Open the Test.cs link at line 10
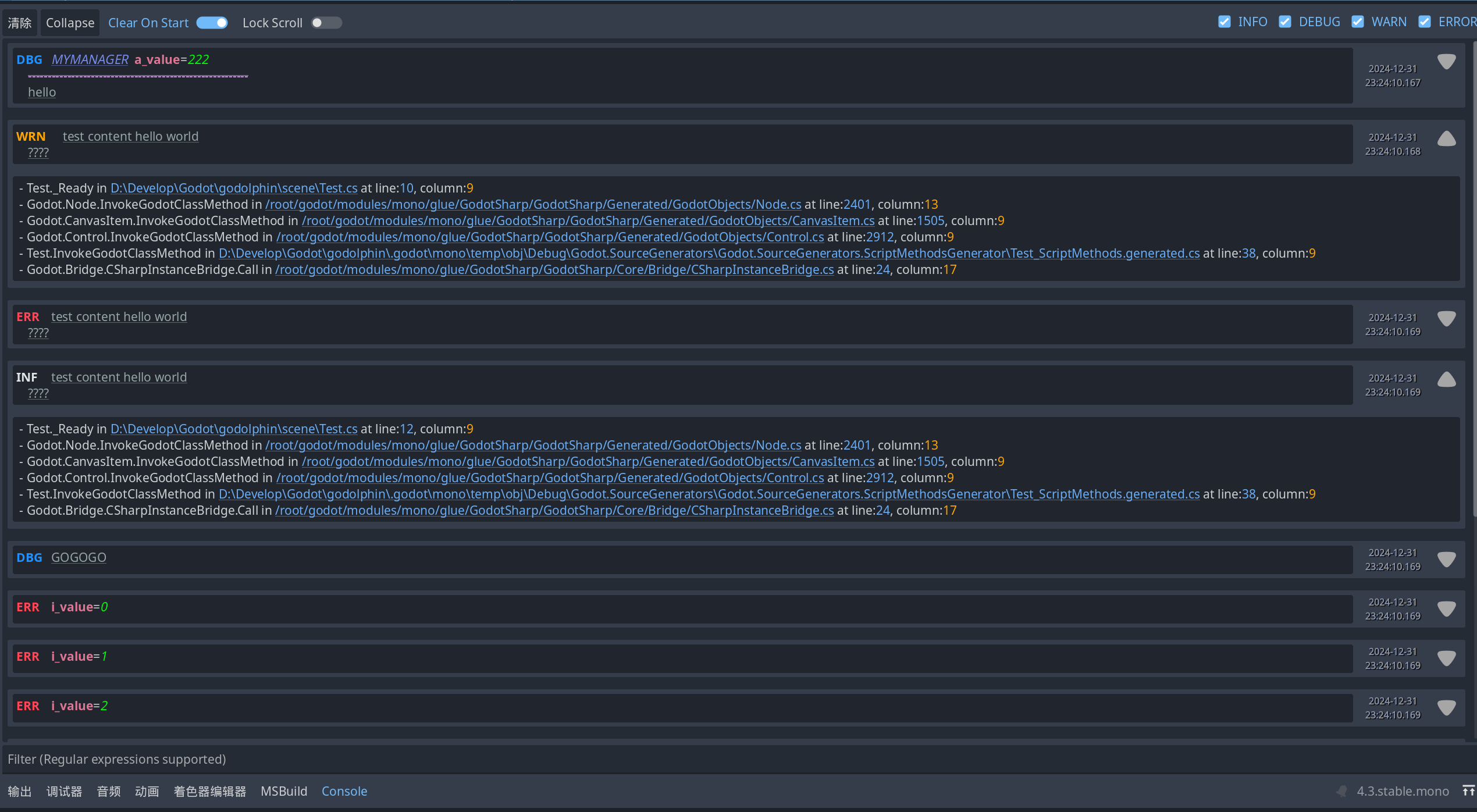 (x=234, y=188)
